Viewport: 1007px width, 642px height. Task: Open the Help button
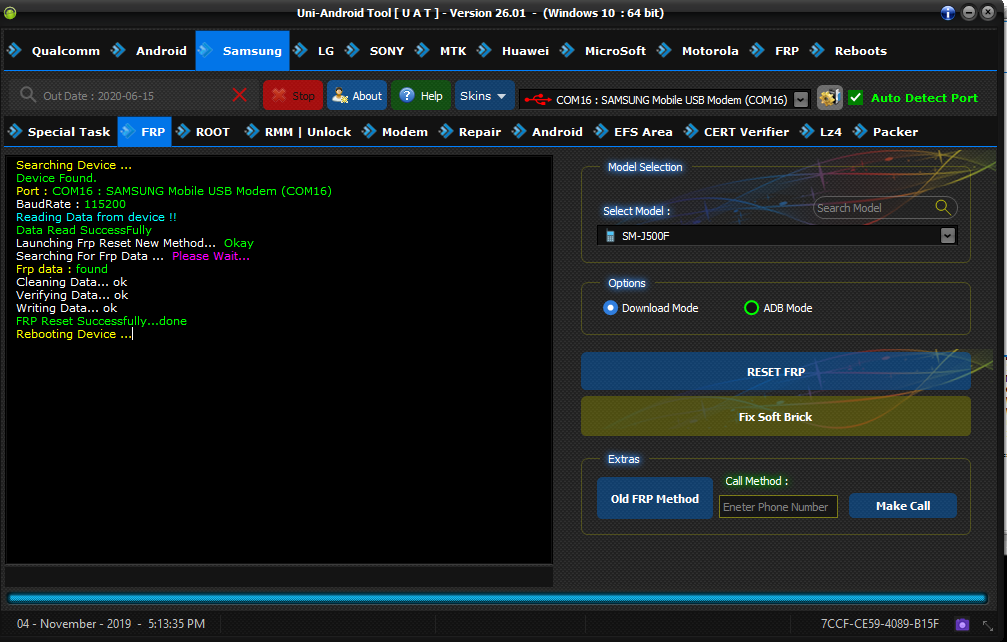421,96
